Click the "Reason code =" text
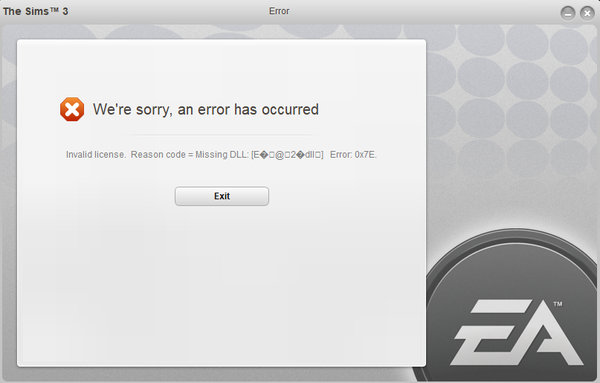 (162, 155)
